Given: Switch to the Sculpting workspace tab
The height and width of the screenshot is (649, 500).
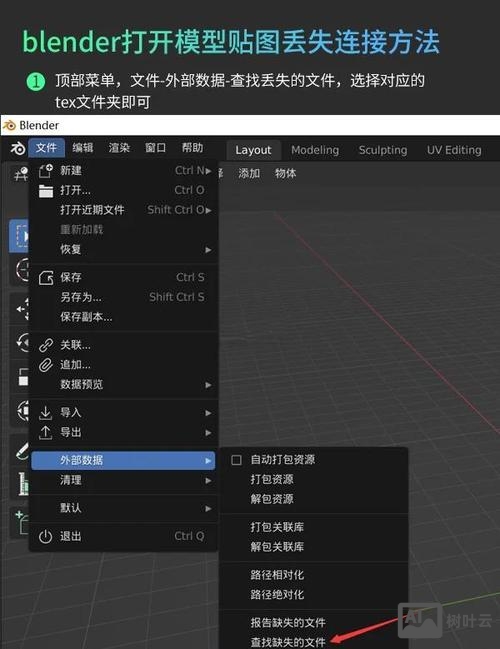Looking at the screenshot, I should (383, 150).
